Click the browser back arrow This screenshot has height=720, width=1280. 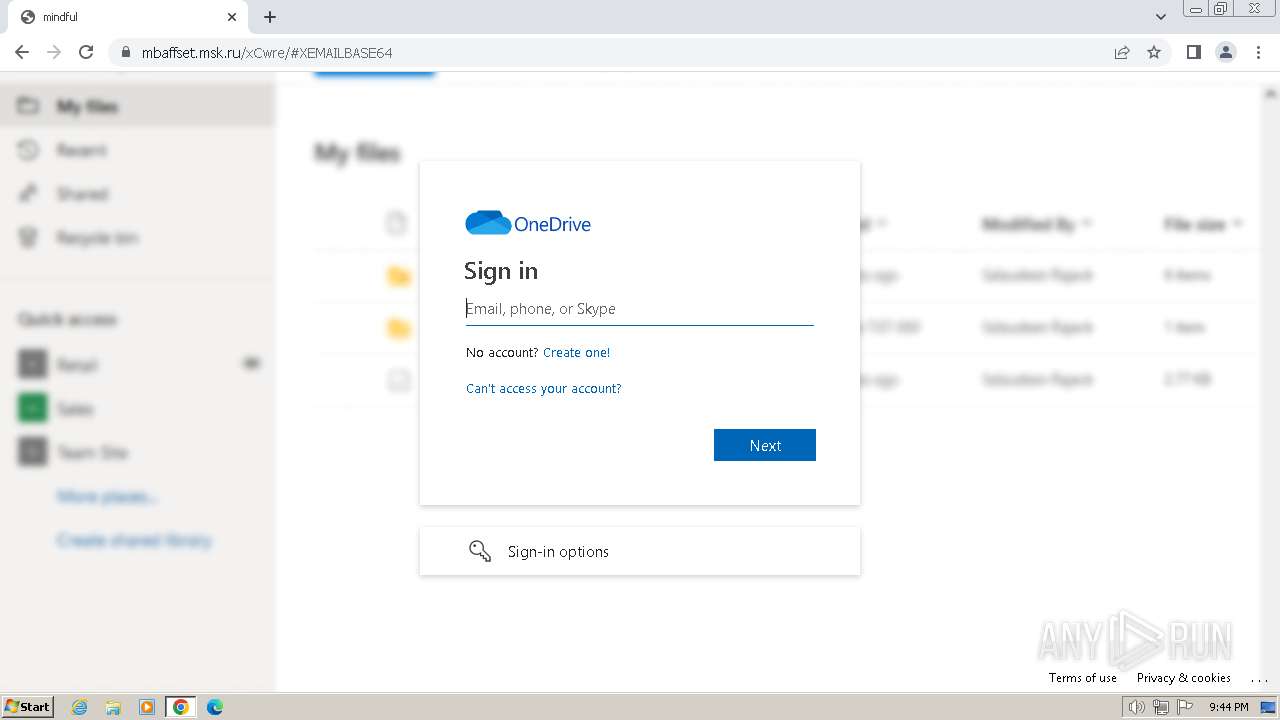pyautogui.click(x=22, y=52)
